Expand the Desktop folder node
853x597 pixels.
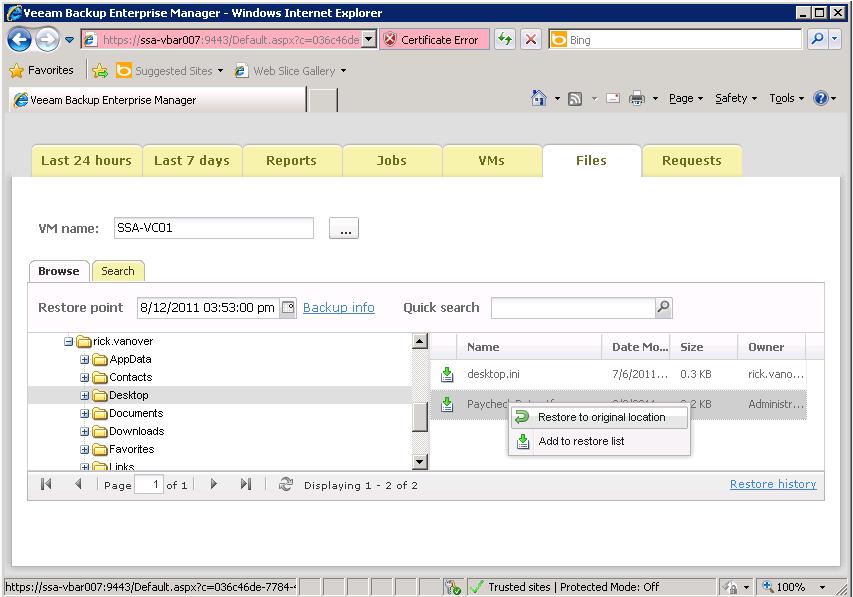(x=84, y=396)
